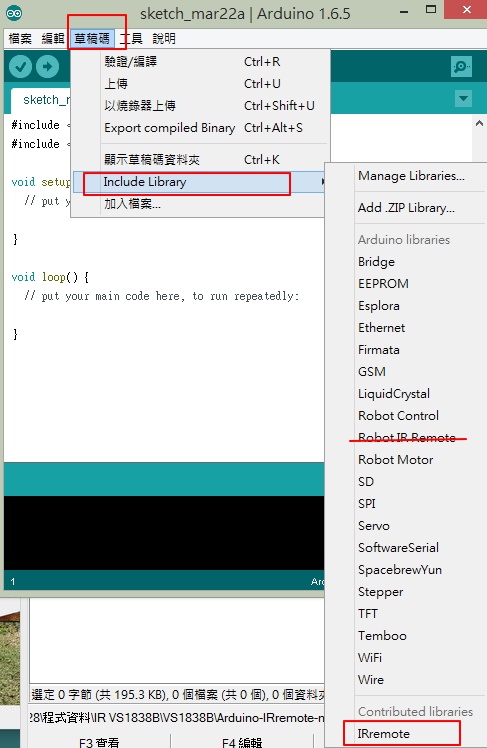Choose 加入檔案... menu entry
The image size is (487, 748).
[200, 204]
